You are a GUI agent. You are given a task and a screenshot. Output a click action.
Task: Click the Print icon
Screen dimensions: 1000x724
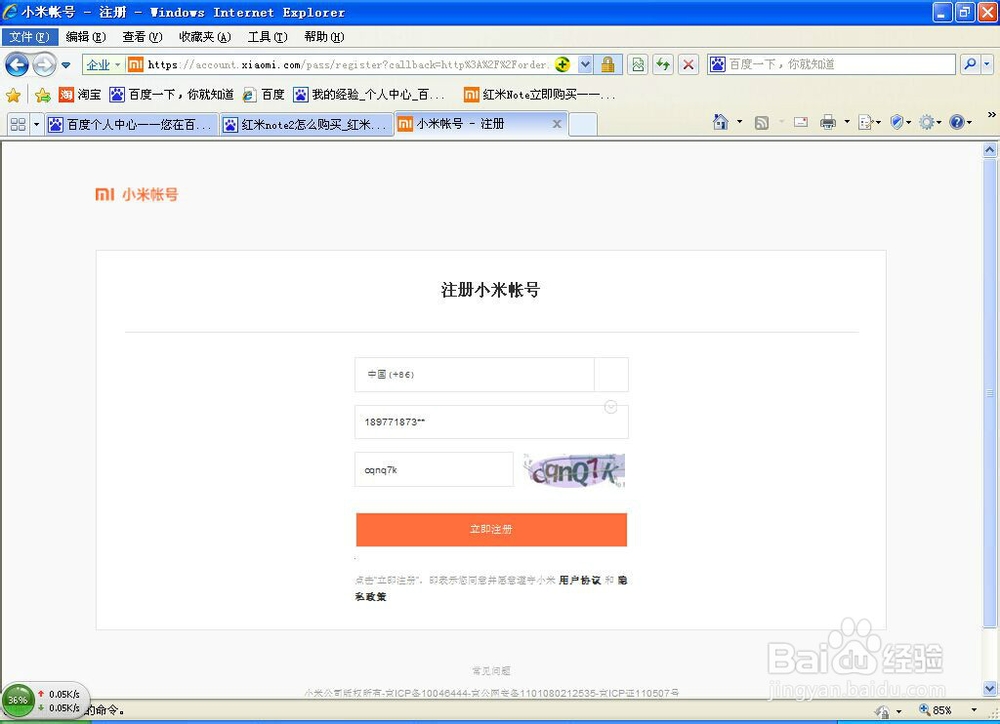(x=828, y=122)
